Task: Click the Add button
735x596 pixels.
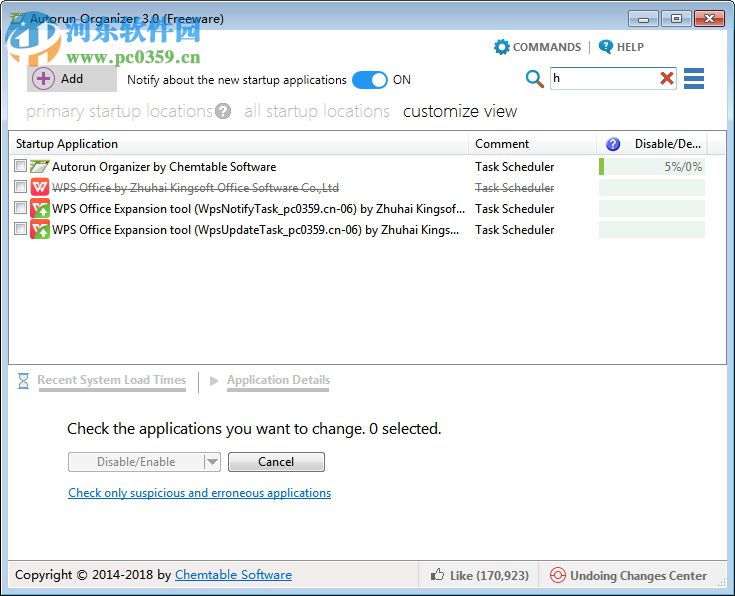Action: [x=72, y=79]
